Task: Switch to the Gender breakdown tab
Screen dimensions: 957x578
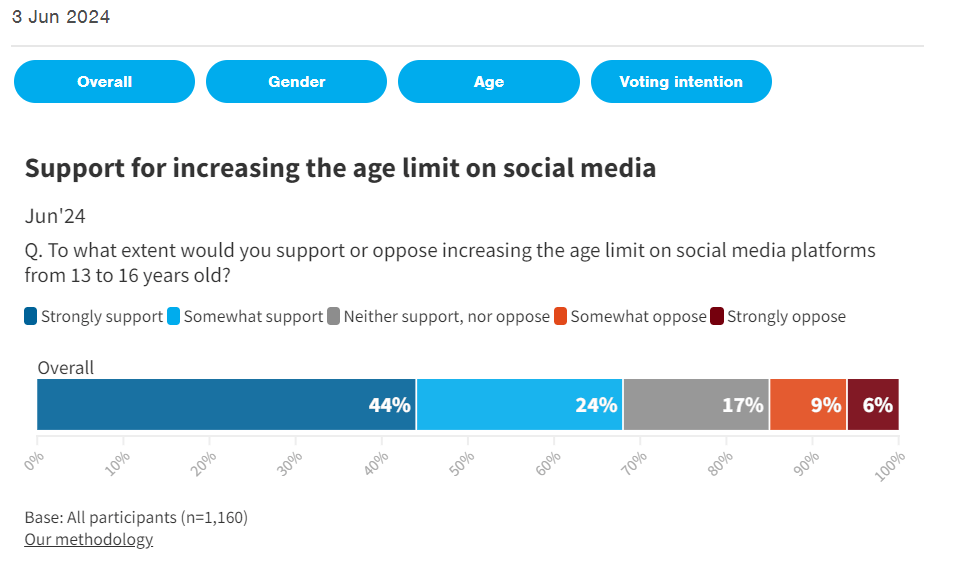Action: tap(296, 82)
